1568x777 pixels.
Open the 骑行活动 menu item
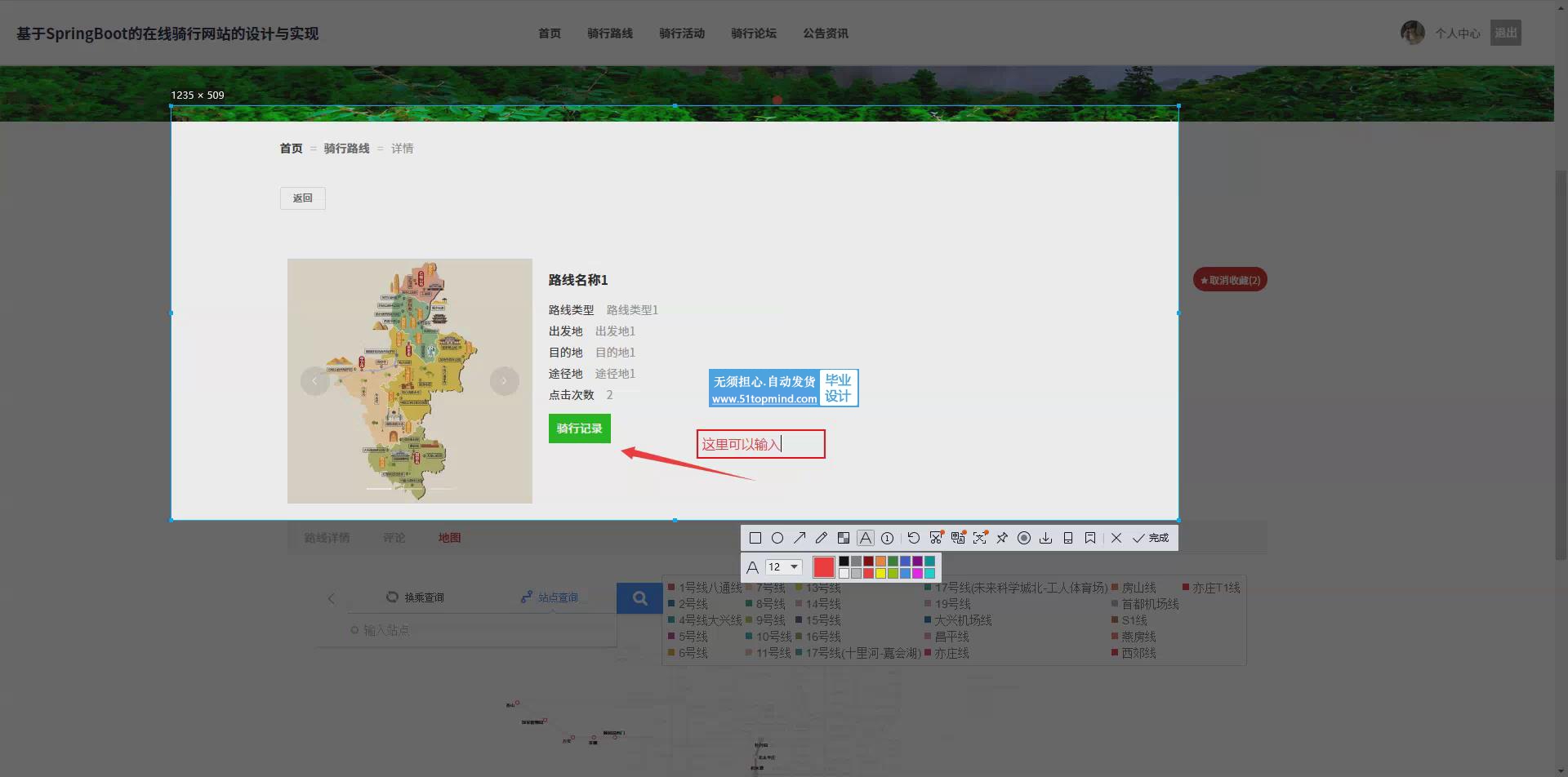tap(682, 33)
